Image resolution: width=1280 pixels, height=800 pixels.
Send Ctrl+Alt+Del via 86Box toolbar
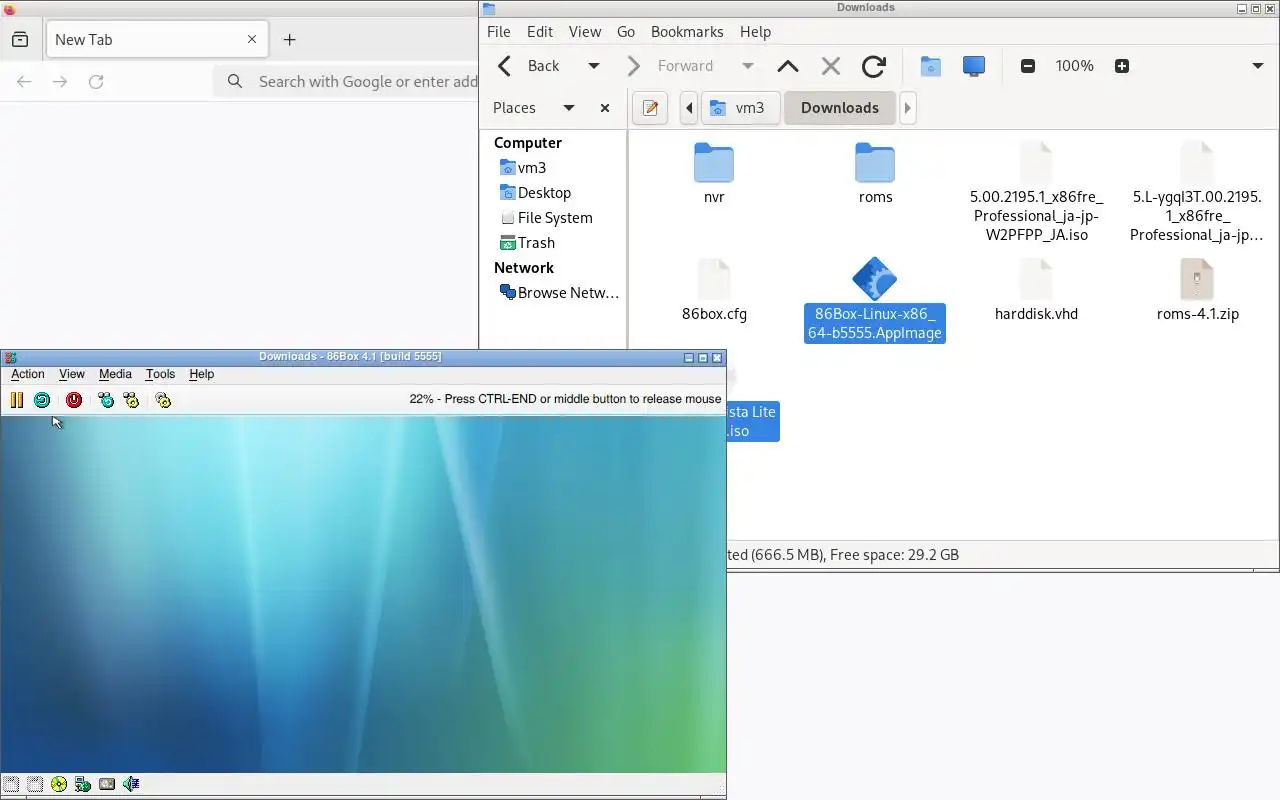pos(106,400)
